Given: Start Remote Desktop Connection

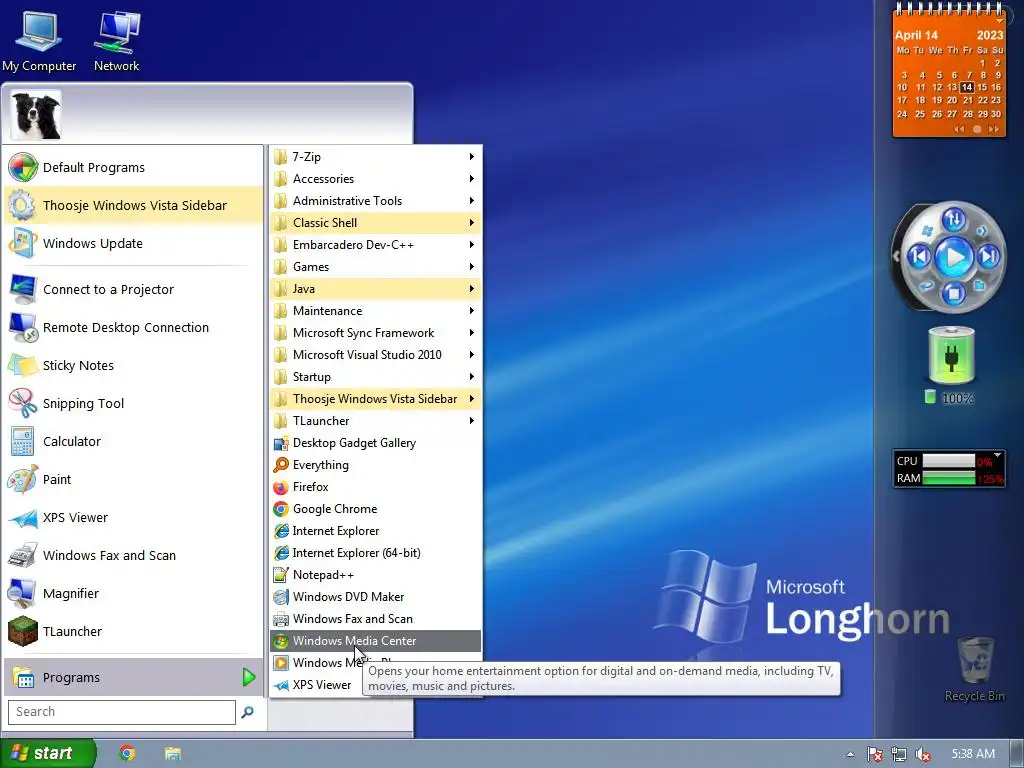Looking at the screenshot, I should tap(133, 327).
